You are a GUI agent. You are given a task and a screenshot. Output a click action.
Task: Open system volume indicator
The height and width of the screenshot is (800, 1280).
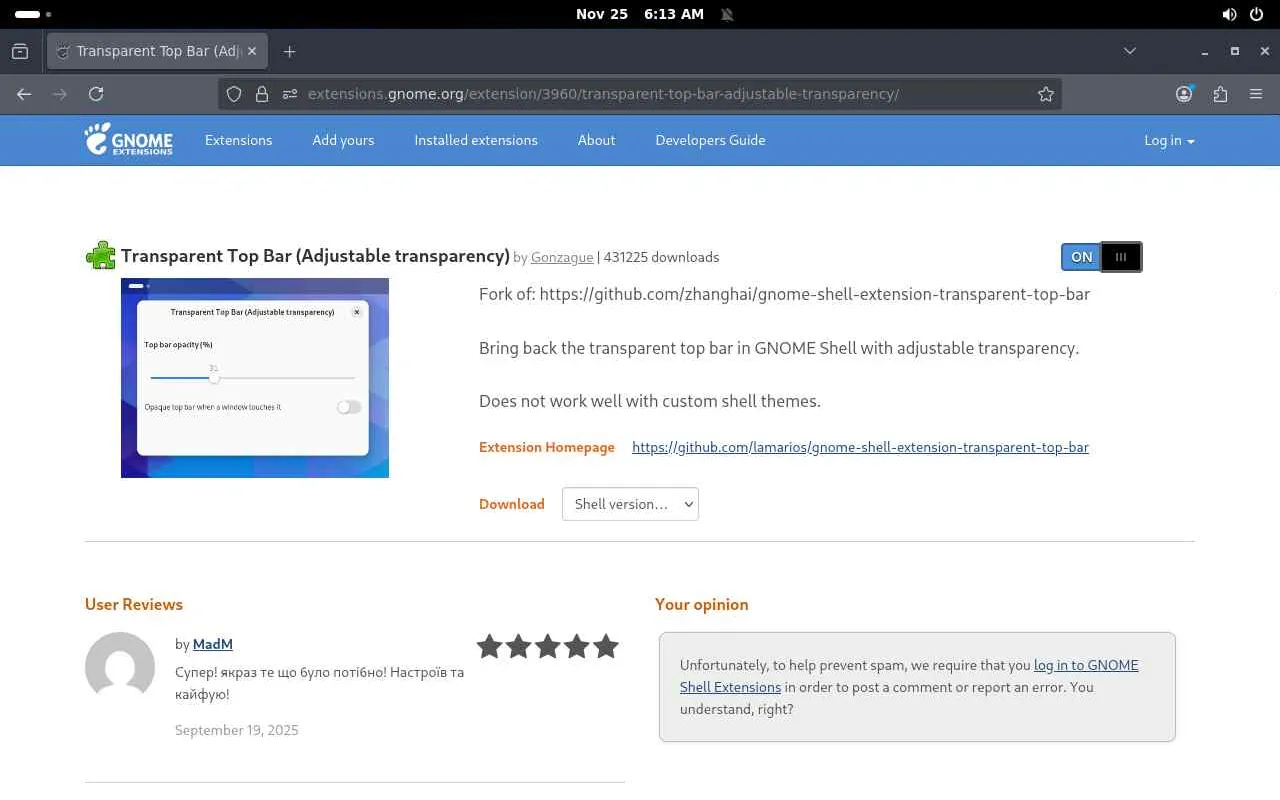point(1229,14)
